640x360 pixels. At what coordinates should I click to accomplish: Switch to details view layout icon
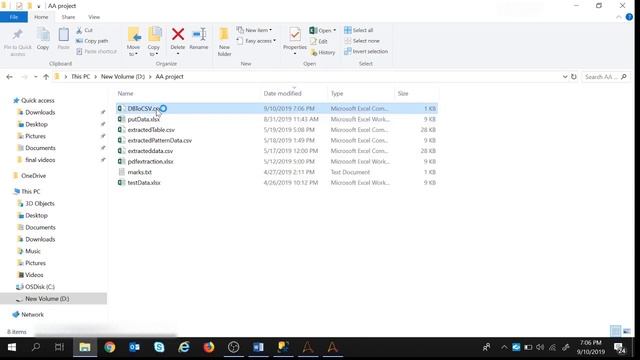(x=616, y=331)
